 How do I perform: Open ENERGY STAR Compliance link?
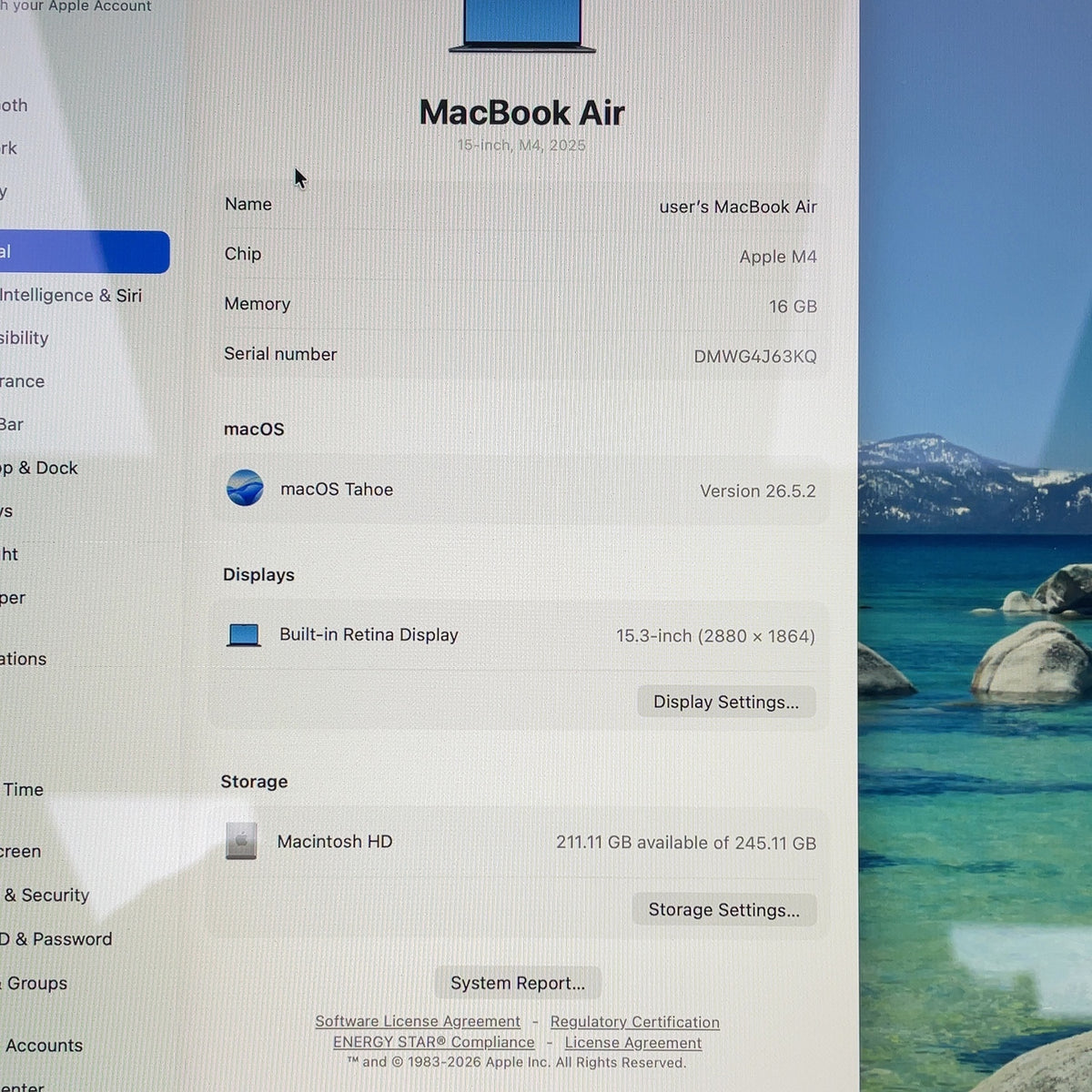click(x=433, y=1043)
